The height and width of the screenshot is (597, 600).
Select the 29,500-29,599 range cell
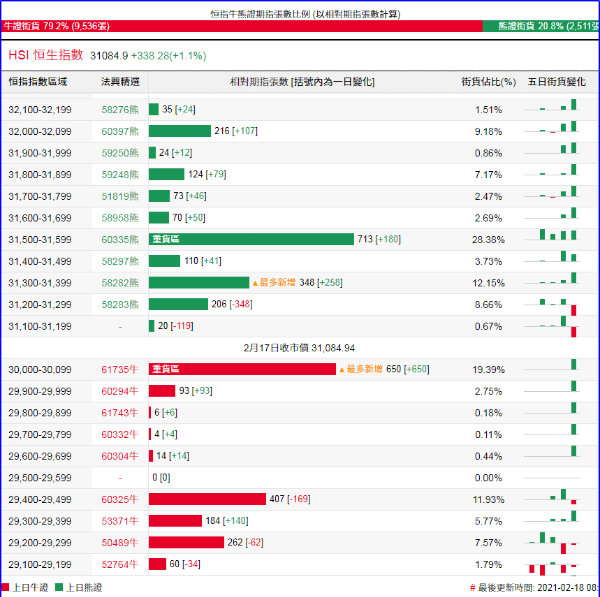(x=40, y=478)
